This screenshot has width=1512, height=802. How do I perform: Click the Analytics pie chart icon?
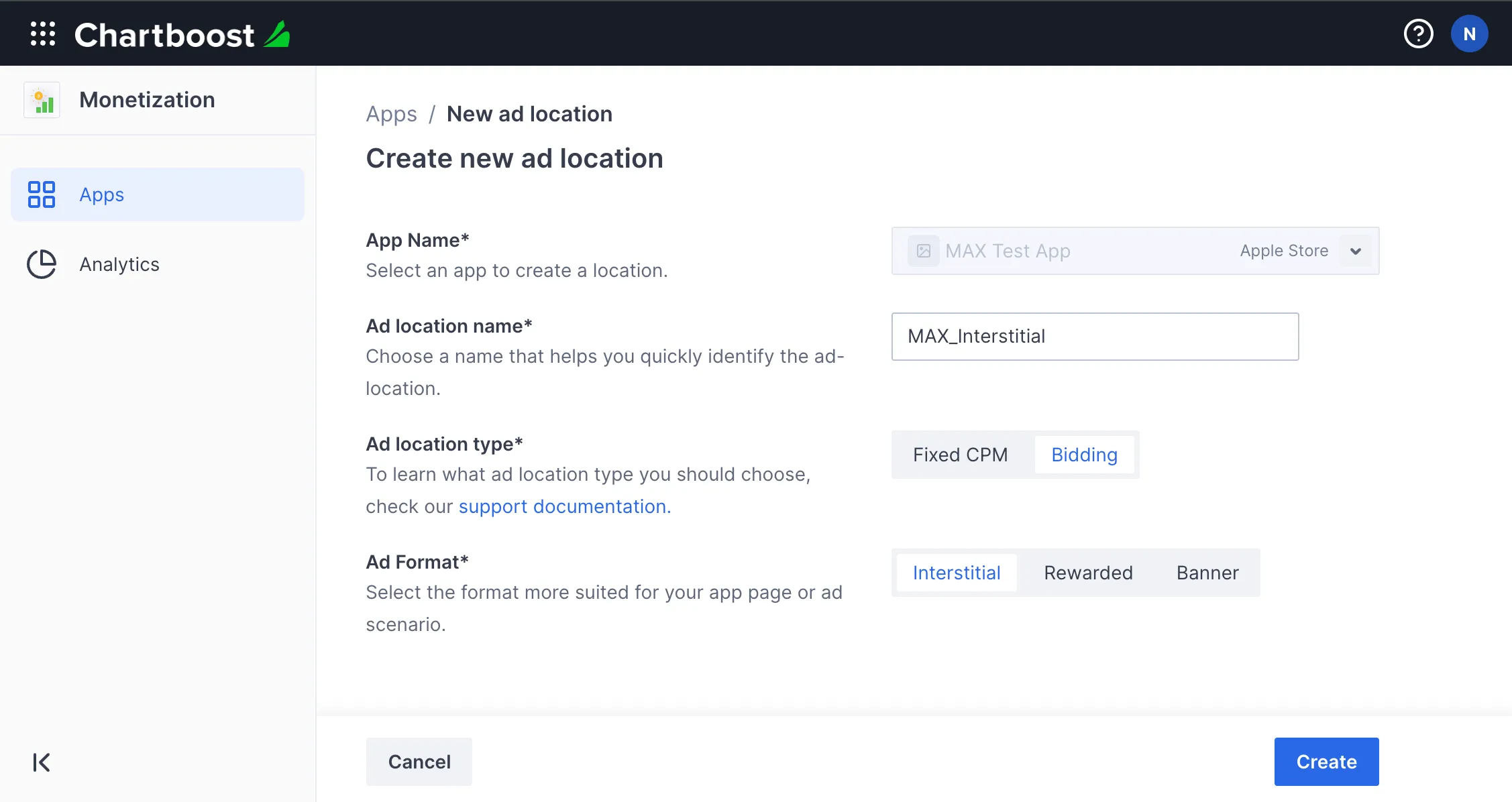[41, 264]
